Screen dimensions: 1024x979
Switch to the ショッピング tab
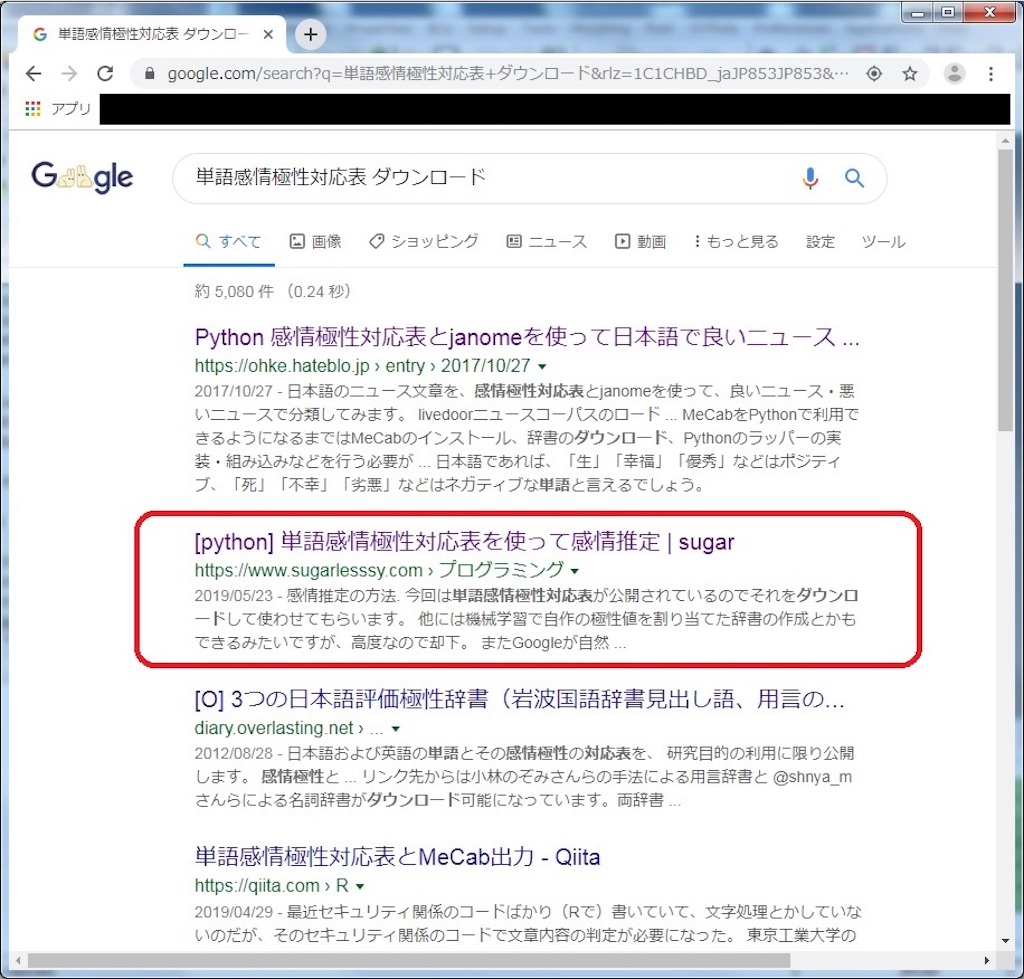pyautogui.click(x=423, y=242)
